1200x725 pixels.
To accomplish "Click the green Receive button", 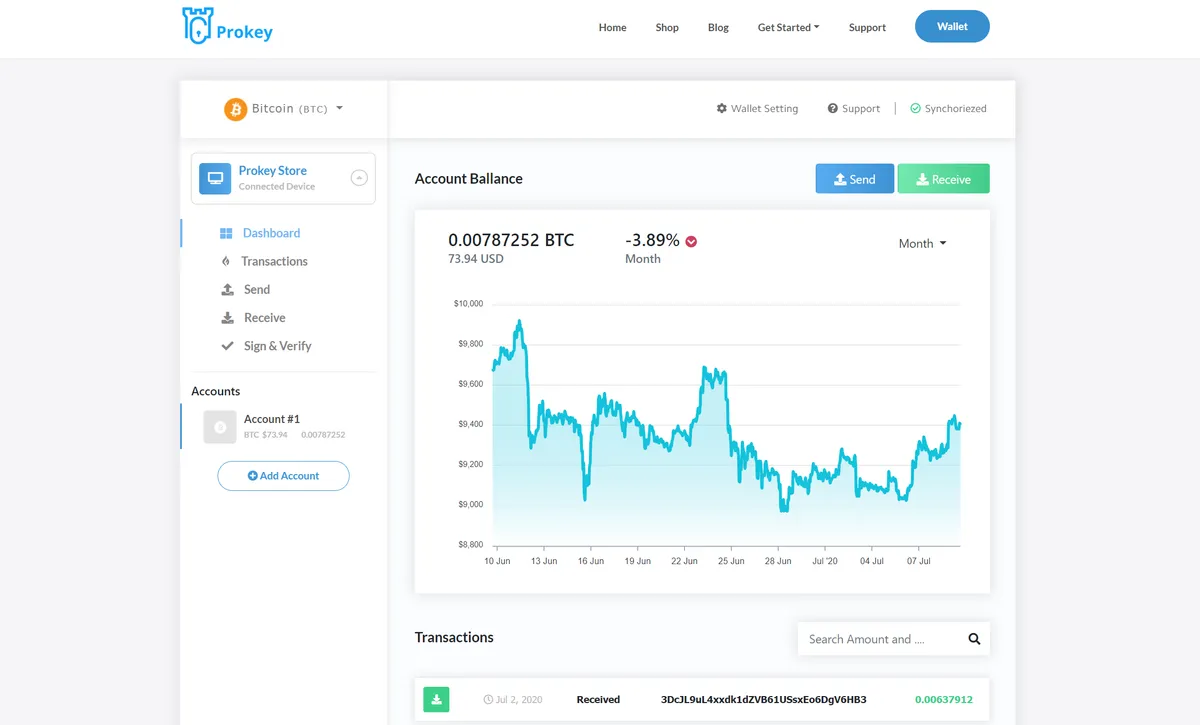I will pos(943,178).
